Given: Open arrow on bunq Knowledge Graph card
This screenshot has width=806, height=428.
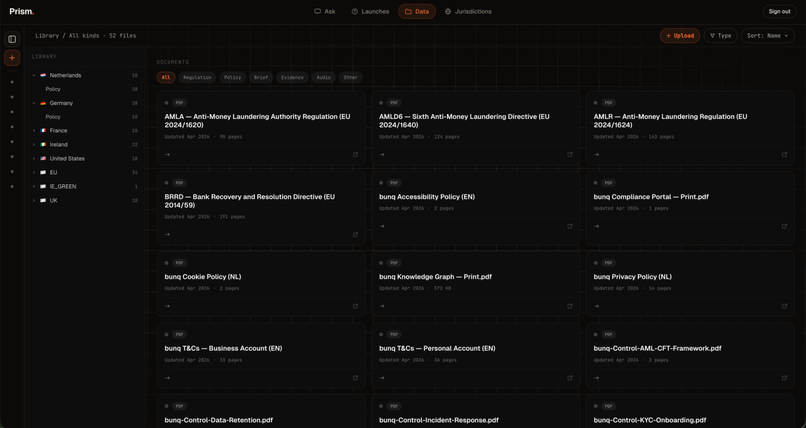Looking at the screenshot, I should click(381, 306).
